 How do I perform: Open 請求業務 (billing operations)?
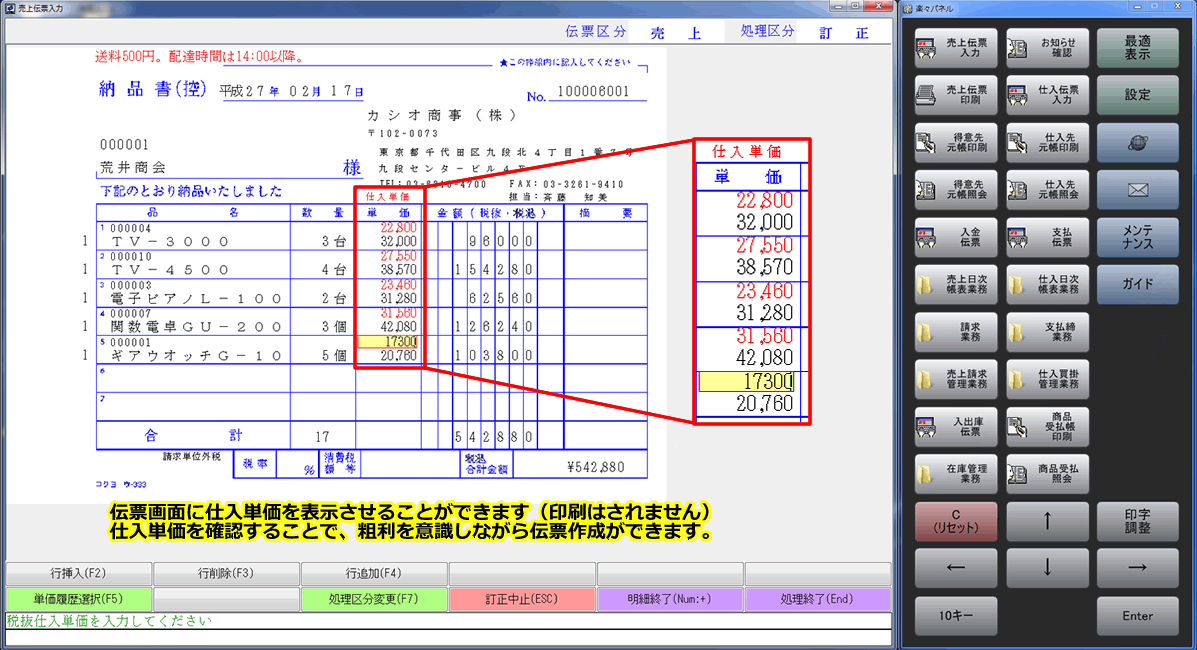click(x=955, y=331)
